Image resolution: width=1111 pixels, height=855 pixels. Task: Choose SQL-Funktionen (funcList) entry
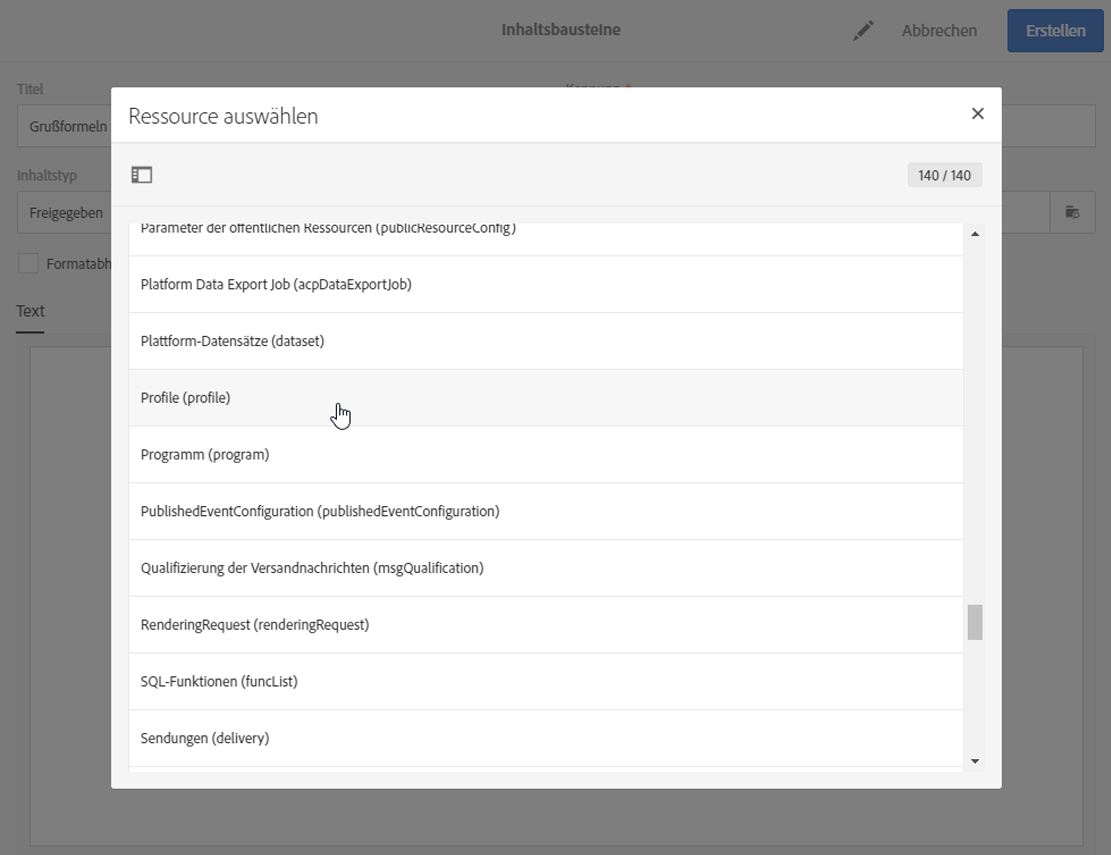tap(219, 682)
